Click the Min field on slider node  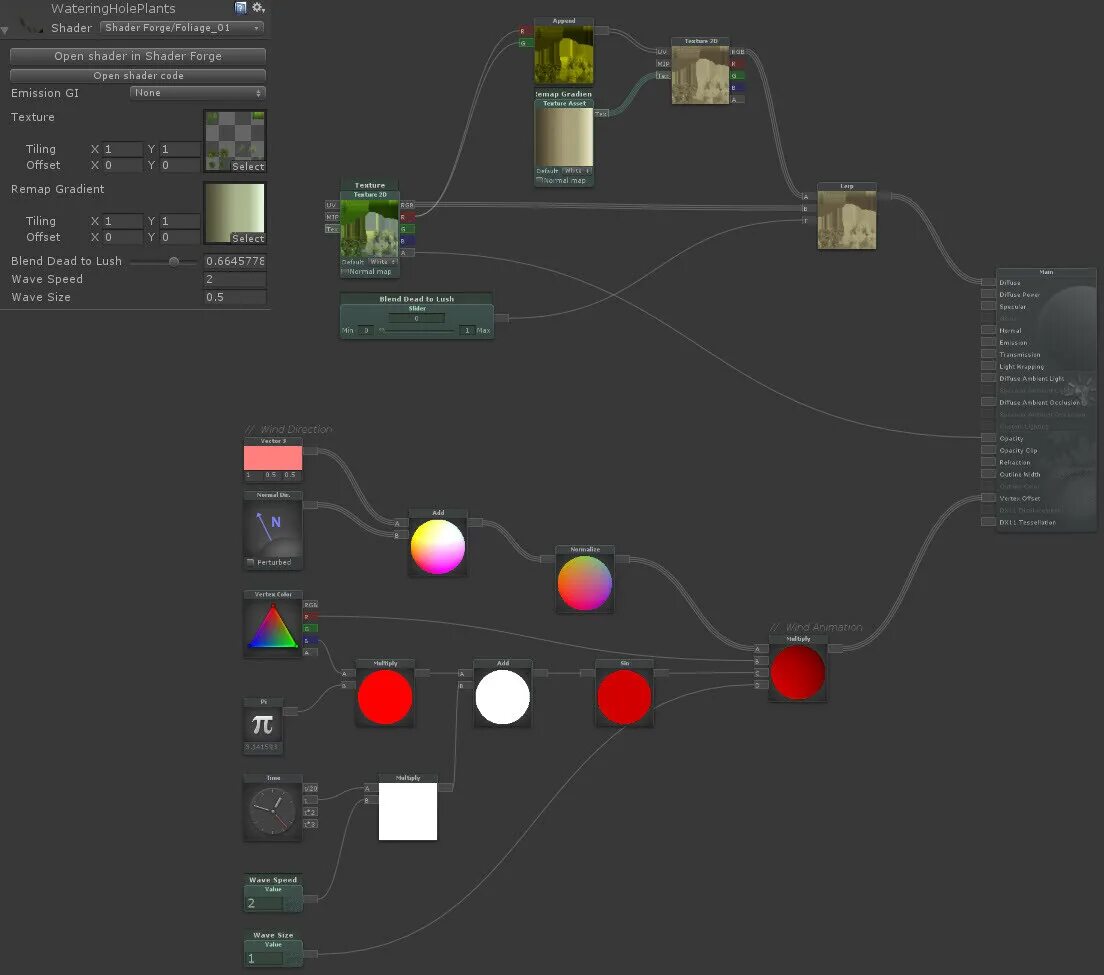[x=365, y=330]
